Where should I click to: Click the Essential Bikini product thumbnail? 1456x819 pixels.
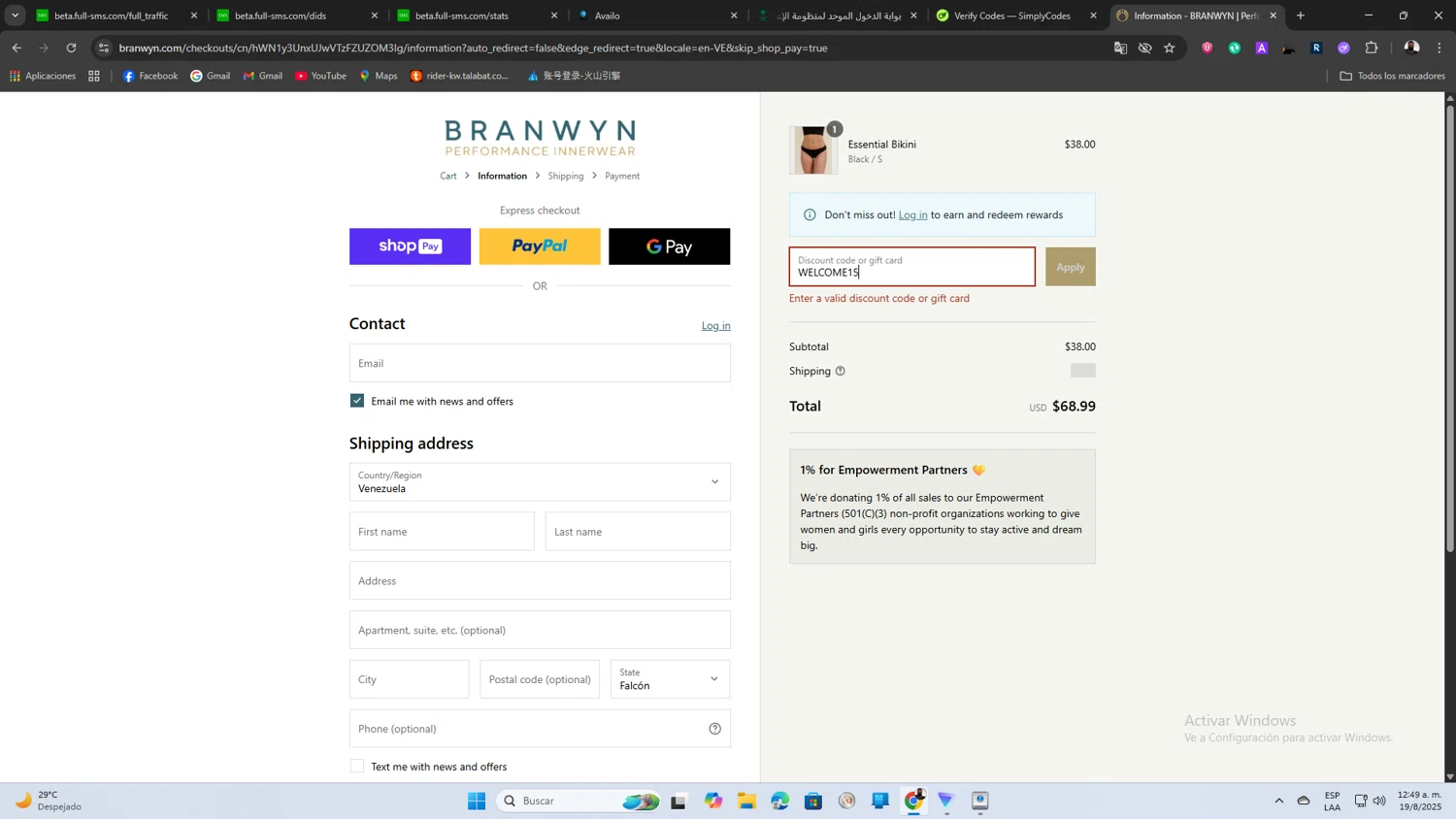[x=813, y=150]
